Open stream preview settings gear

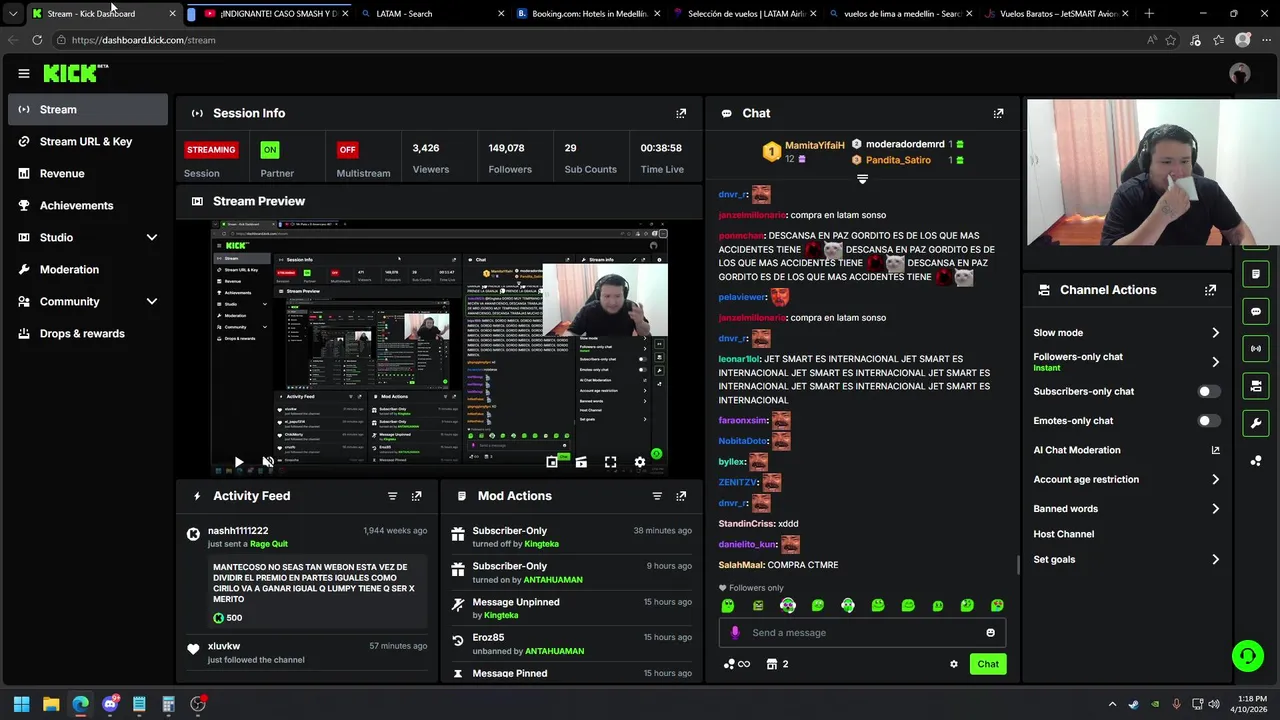coord(640,462)
